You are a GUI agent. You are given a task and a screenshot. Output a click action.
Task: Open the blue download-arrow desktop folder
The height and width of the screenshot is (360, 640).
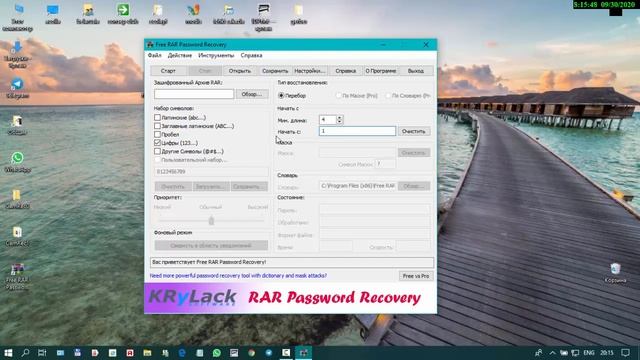click(17, 54)
